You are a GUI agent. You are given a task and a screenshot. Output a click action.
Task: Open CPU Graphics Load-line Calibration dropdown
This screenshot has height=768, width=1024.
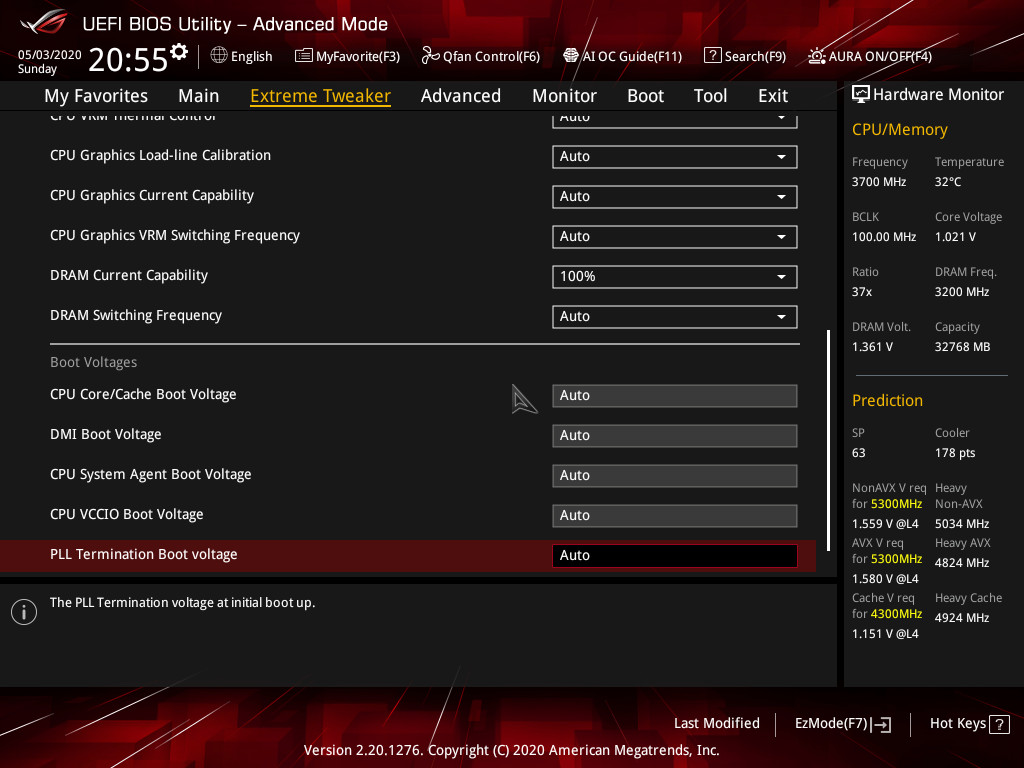tap(675, 157)
